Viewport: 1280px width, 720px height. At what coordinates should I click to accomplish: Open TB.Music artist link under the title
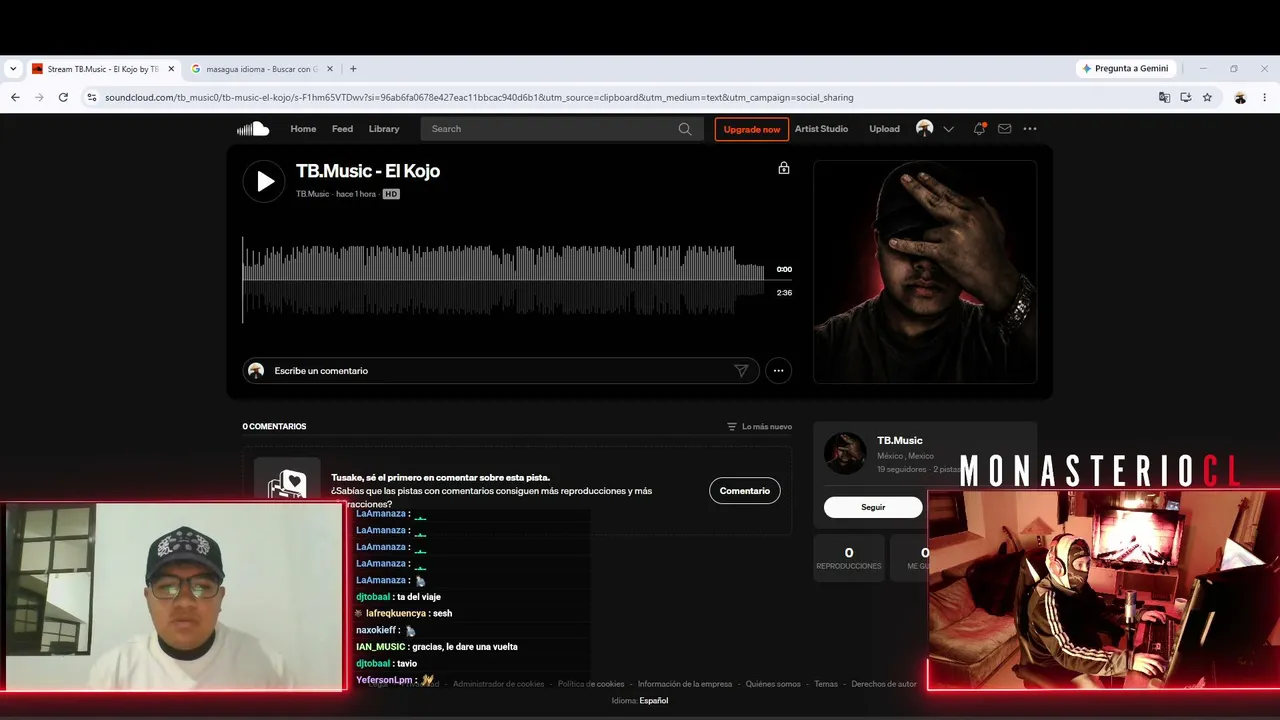coord(312,194)
